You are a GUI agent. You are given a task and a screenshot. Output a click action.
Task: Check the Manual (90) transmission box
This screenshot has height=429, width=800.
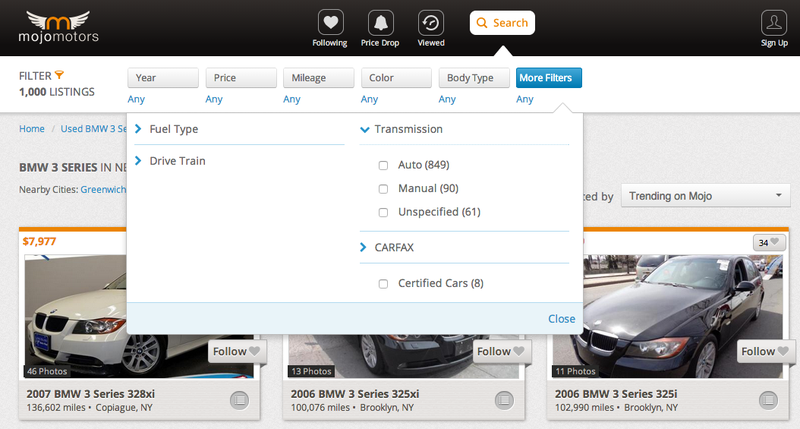pyautogui.click(x=383, y=189)
